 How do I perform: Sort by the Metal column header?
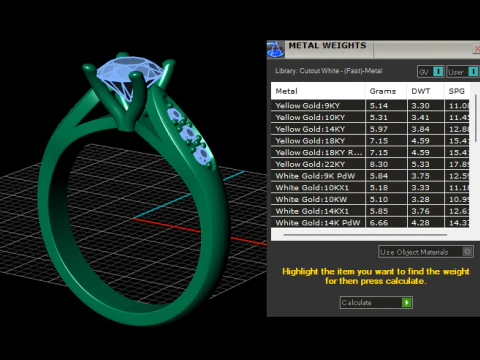(318, 91)
